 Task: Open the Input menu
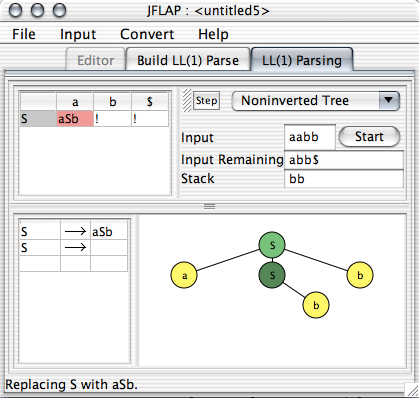pos(78,35)
